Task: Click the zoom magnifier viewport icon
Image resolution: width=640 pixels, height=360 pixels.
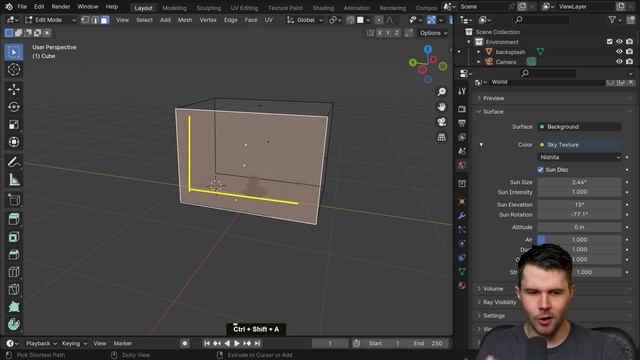Action: tap(441, 91)
